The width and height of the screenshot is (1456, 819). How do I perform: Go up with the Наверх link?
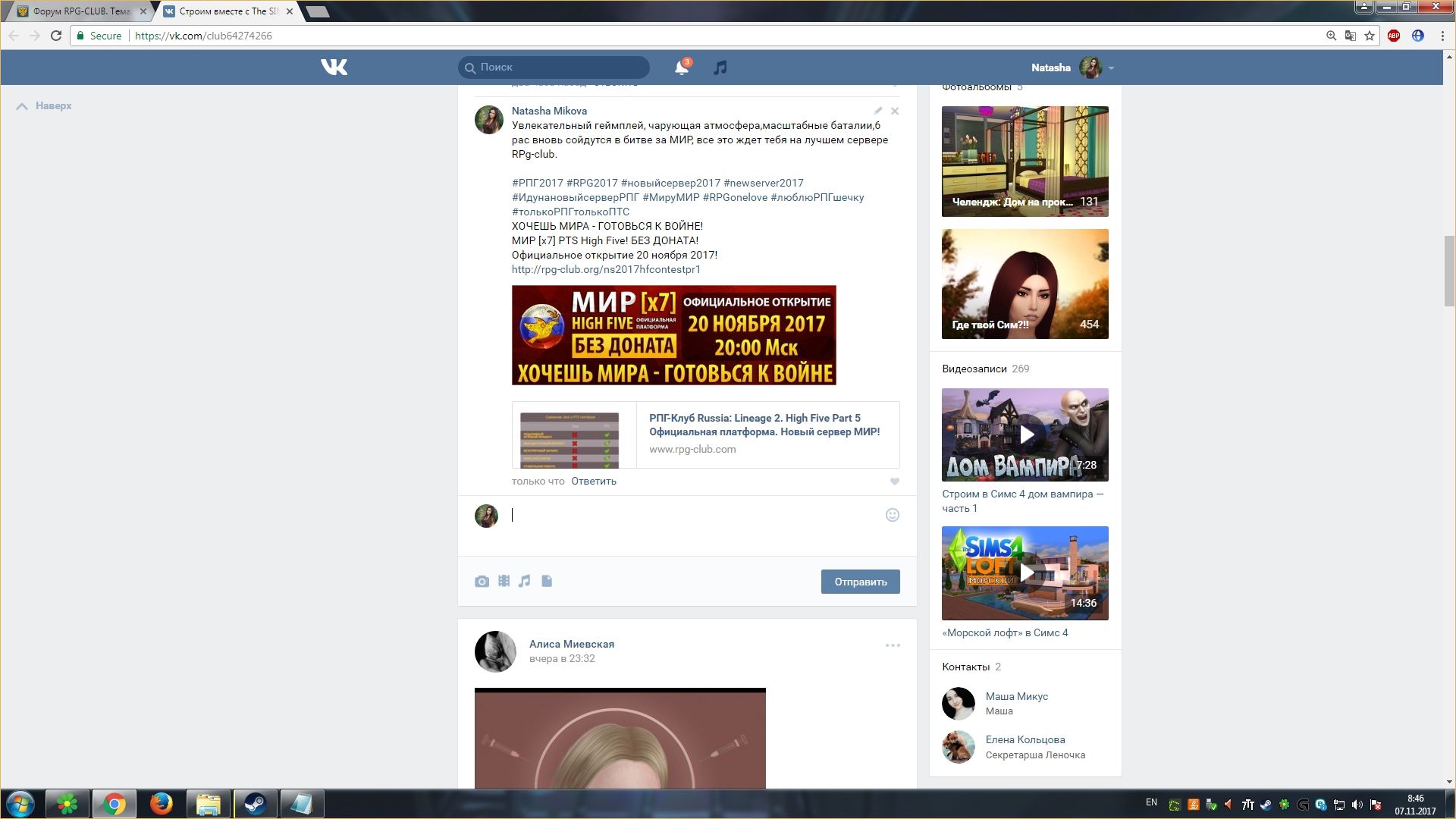(44, 106)
